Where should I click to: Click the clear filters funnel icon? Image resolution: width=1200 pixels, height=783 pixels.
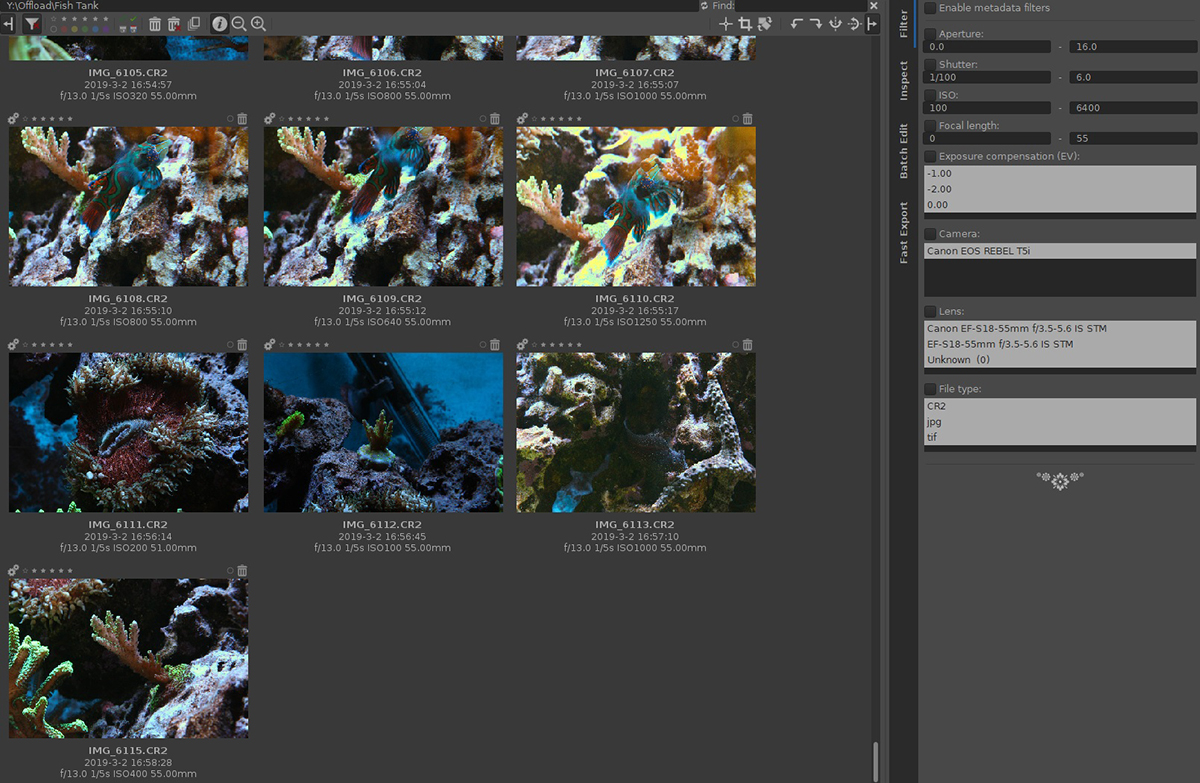click(32, 24)
